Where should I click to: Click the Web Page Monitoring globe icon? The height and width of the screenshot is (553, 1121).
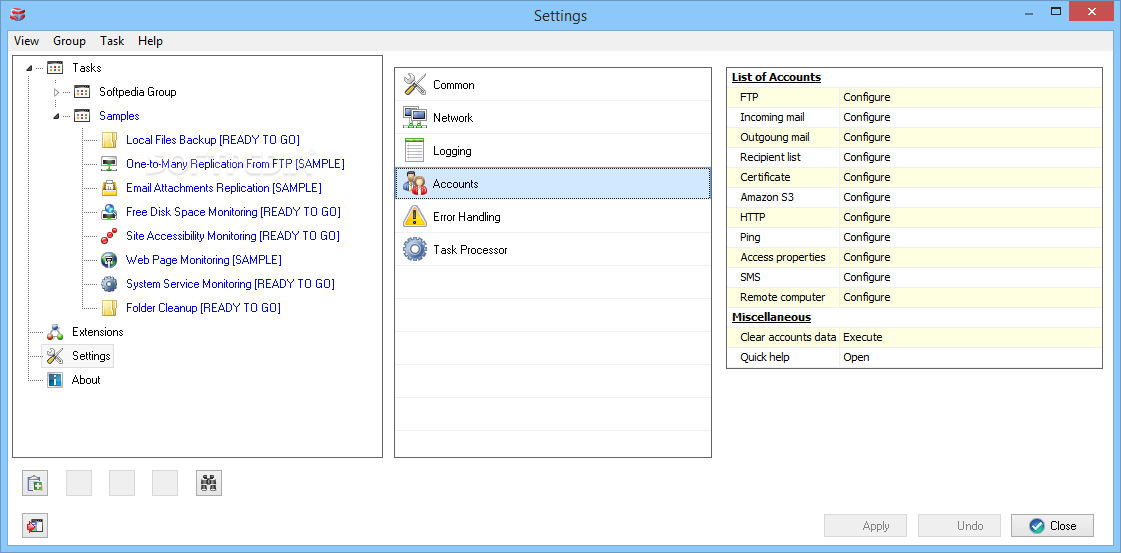point(109,260)
